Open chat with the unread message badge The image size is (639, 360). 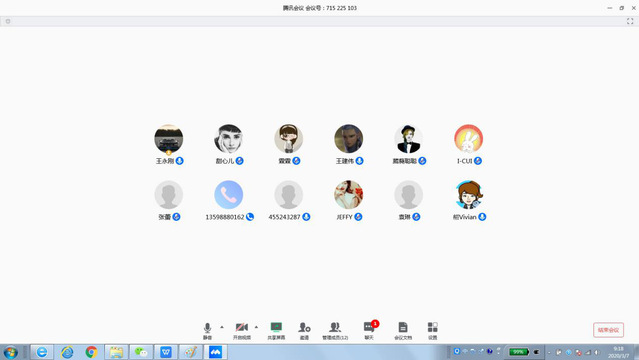click(369, 330)
